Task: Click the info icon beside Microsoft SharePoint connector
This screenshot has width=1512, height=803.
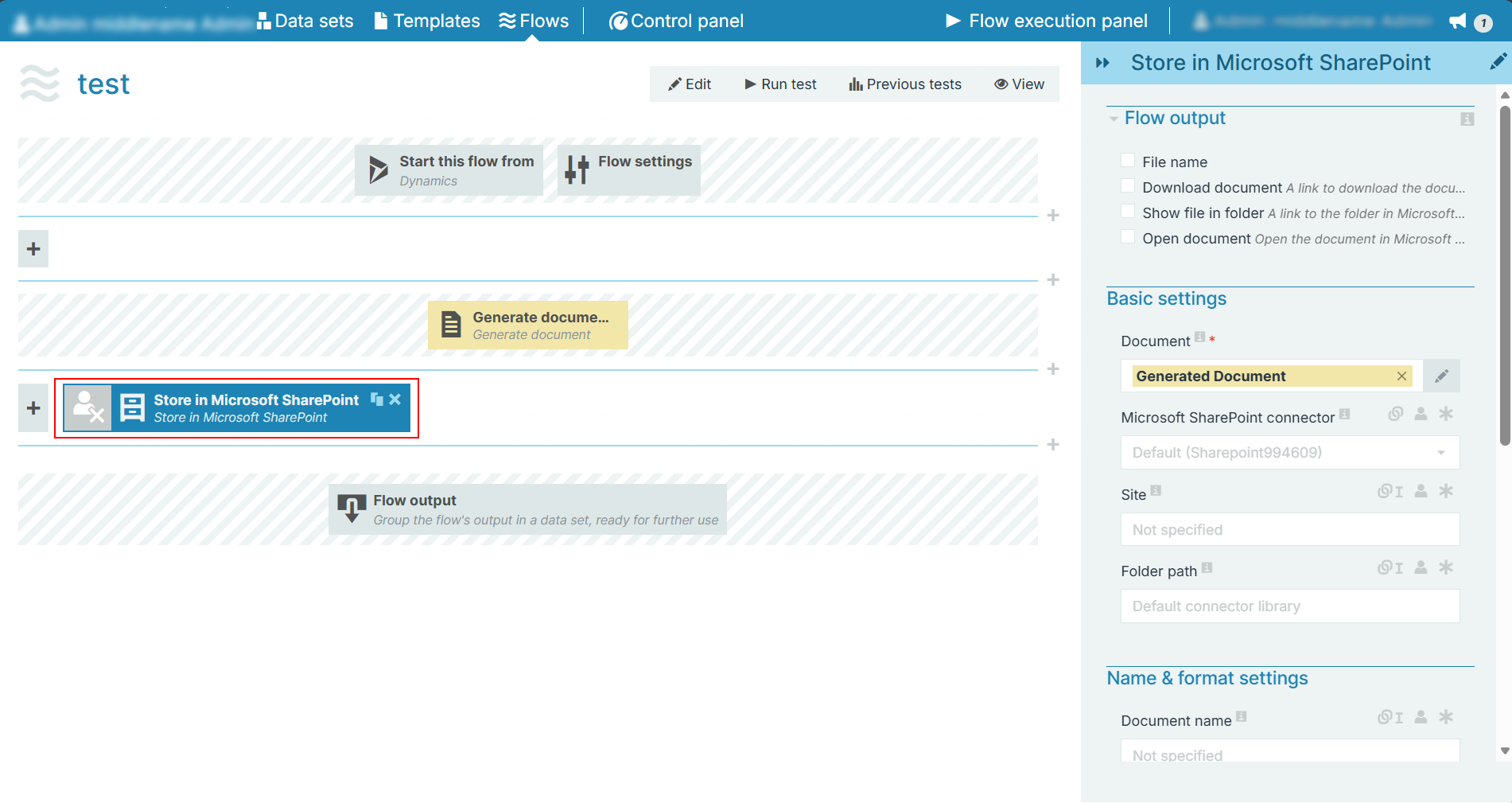Action: [1344, 414]
